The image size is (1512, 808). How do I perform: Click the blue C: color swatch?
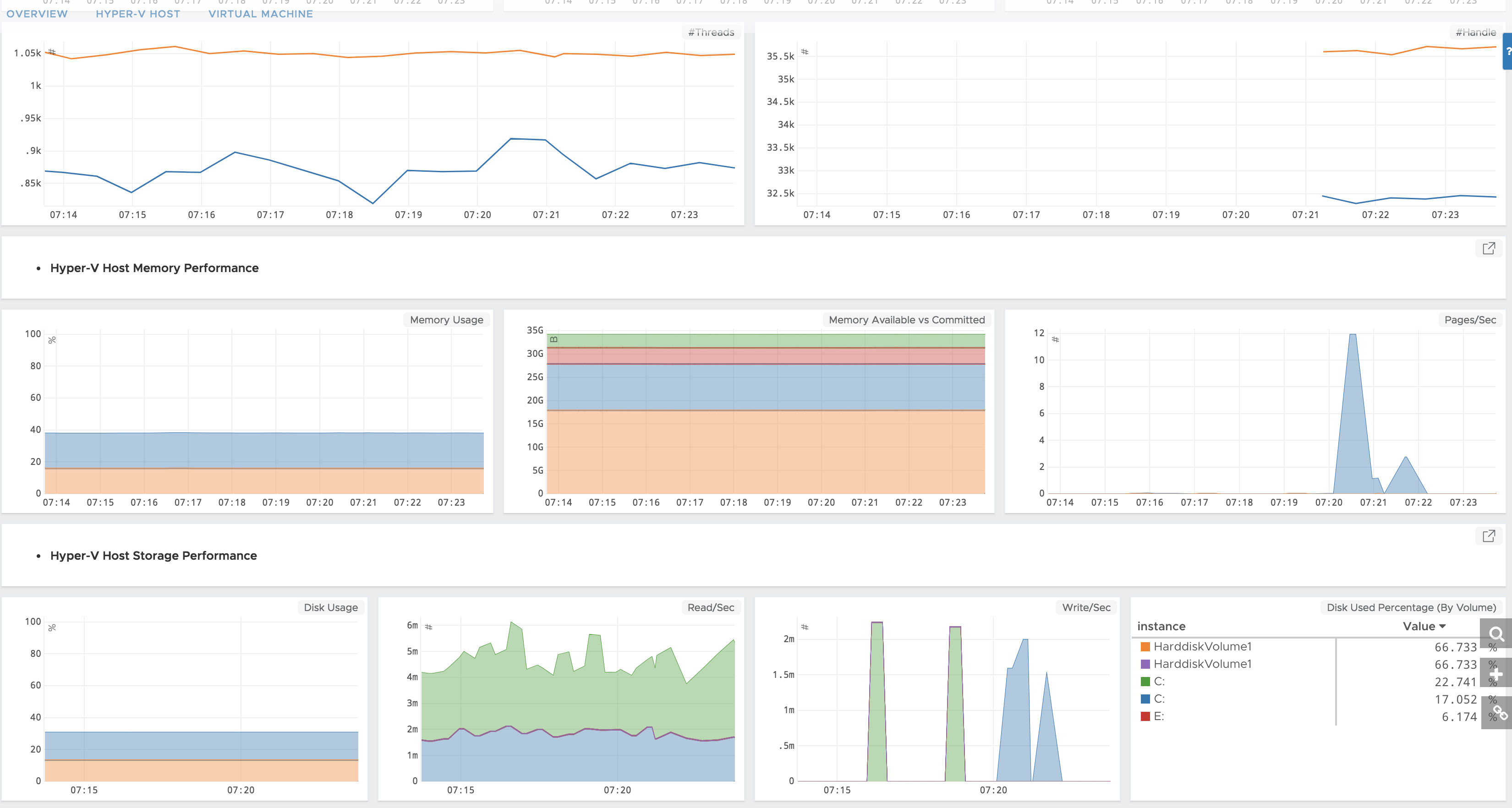pos(1145,699)
